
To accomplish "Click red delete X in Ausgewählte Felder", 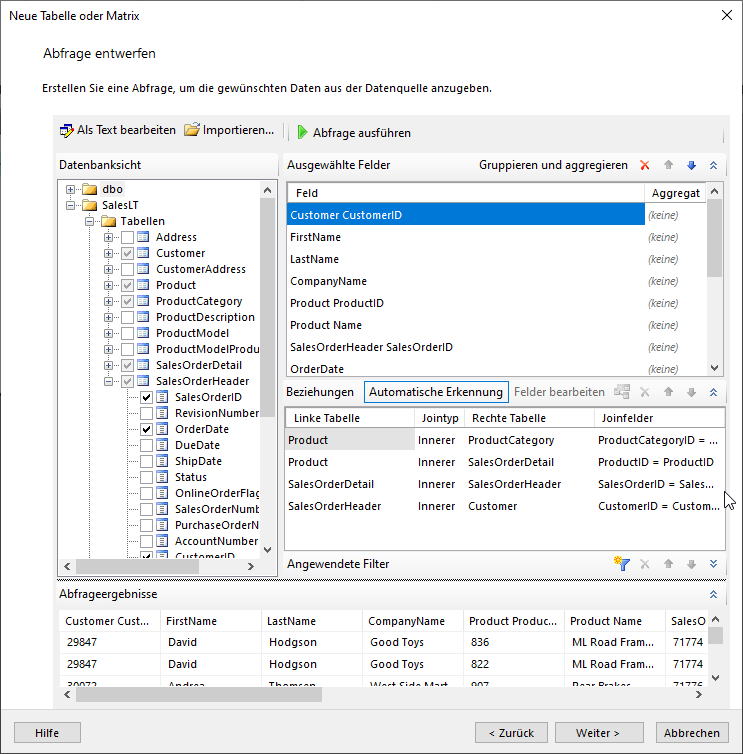I will (x=645, y=166).
